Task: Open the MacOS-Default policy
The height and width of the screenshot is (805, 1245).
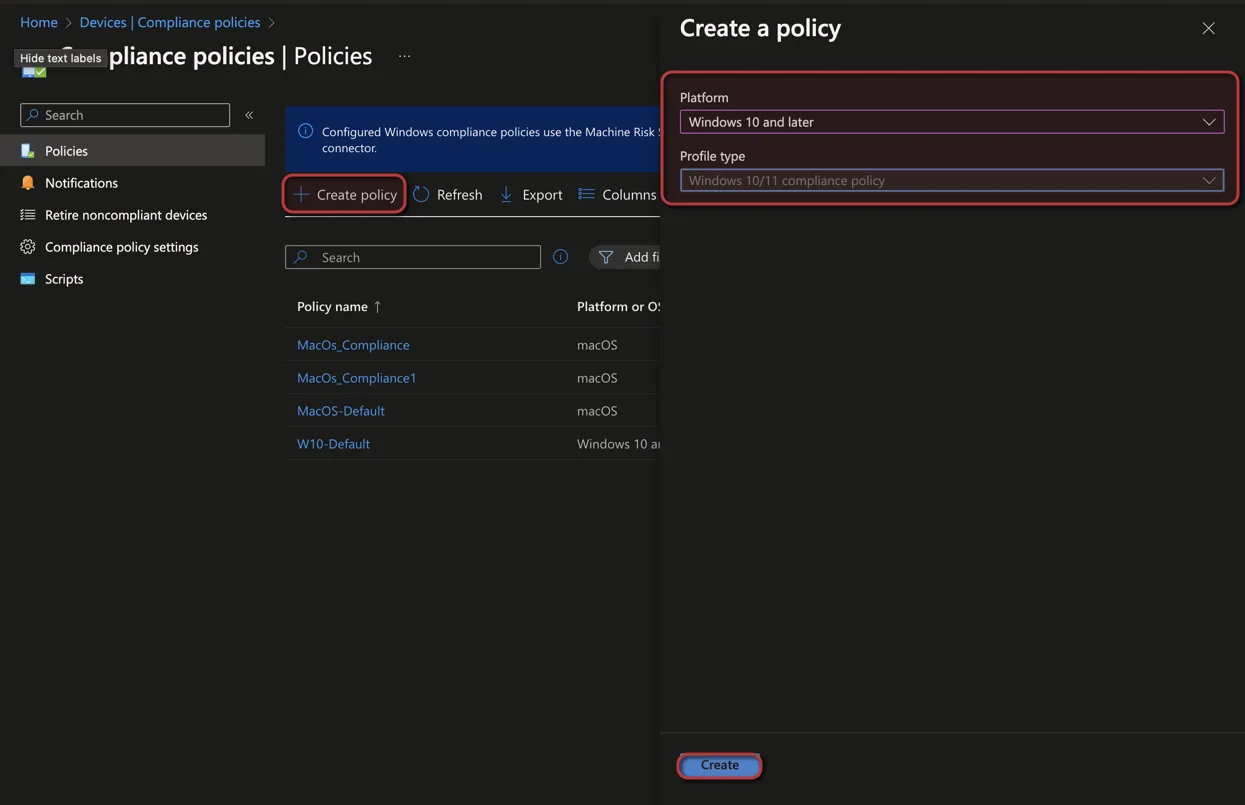Action: pyautogui.click(x=340, y=411)
